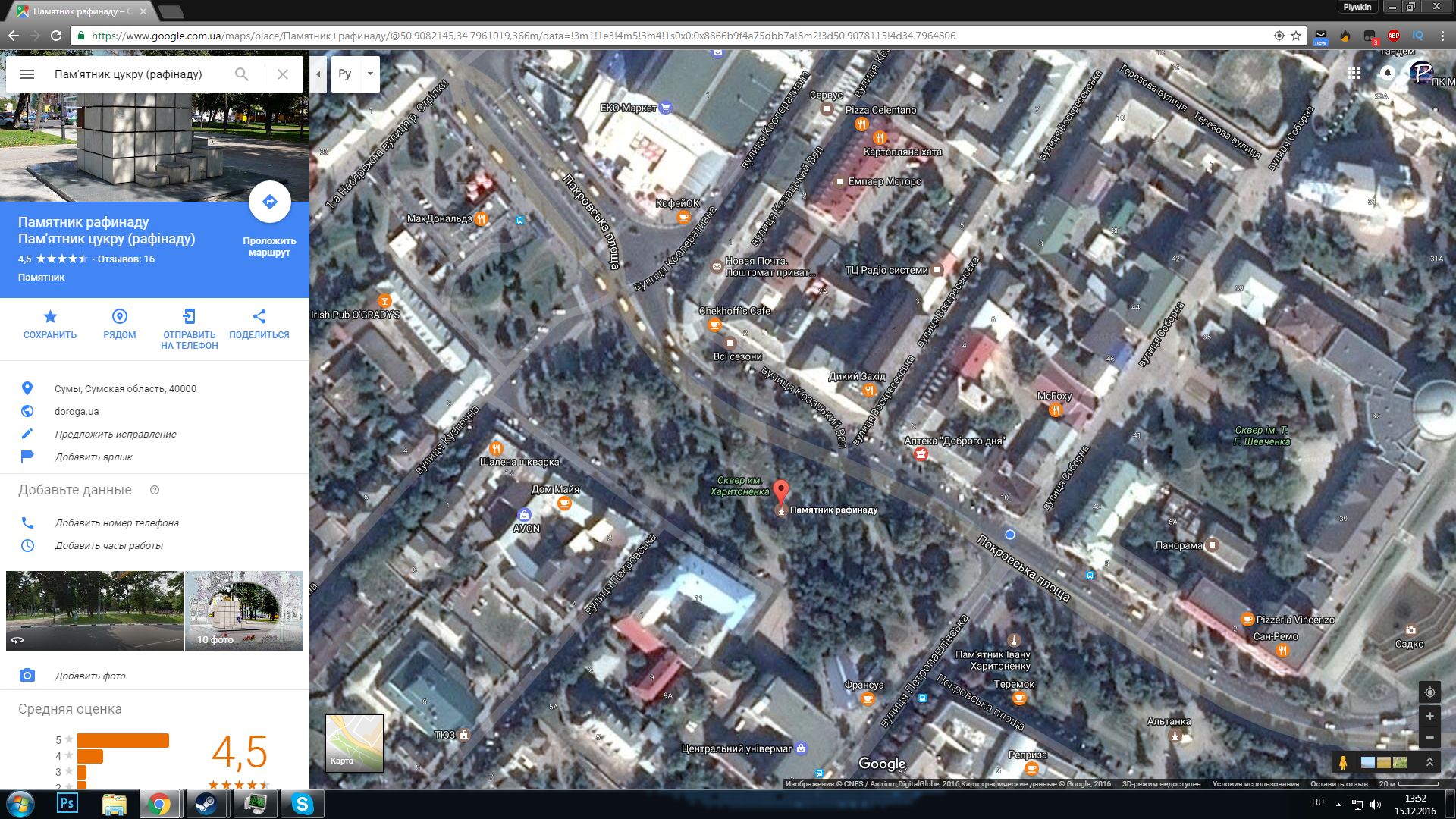
Task: Zoom in the map with plus
Action: pyautogui.click(x=1429, y=717)
